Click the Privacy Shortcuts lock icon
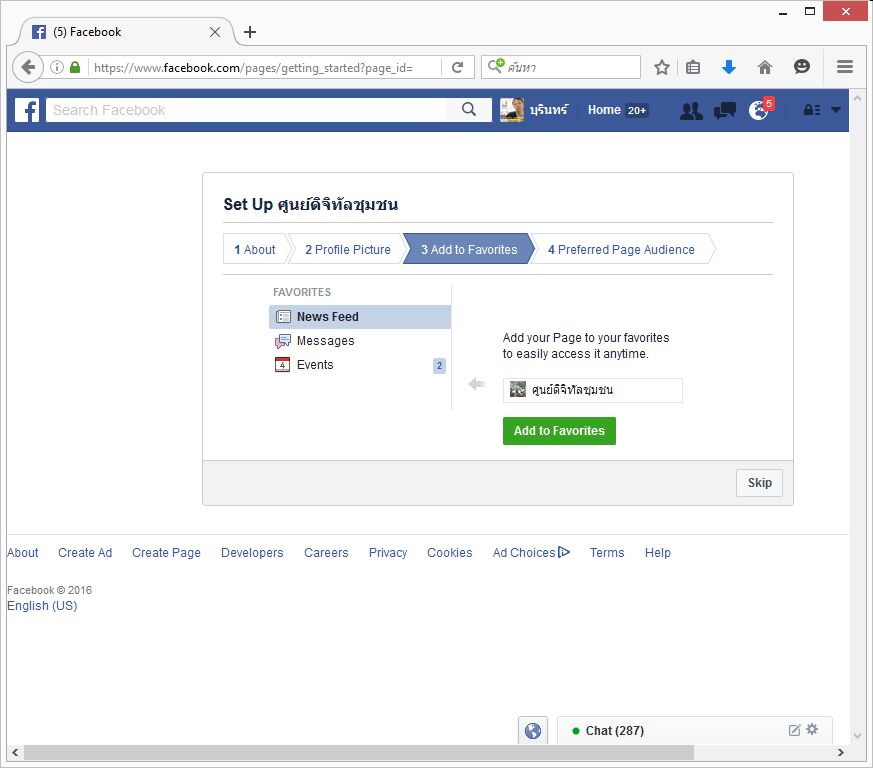The image size is (873, 768). coord(812,111)
